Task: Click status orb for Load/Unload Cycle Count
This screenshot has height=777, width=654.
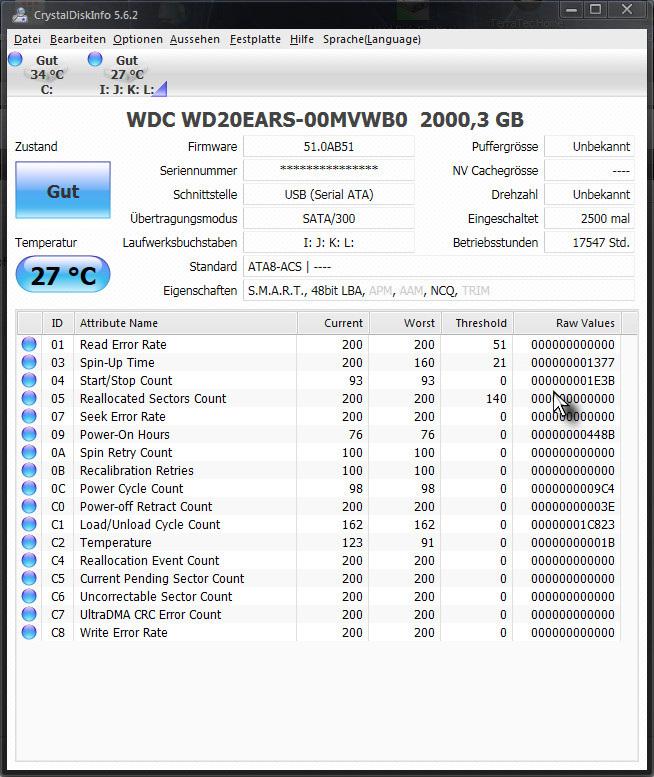Action: coord(29,524)
